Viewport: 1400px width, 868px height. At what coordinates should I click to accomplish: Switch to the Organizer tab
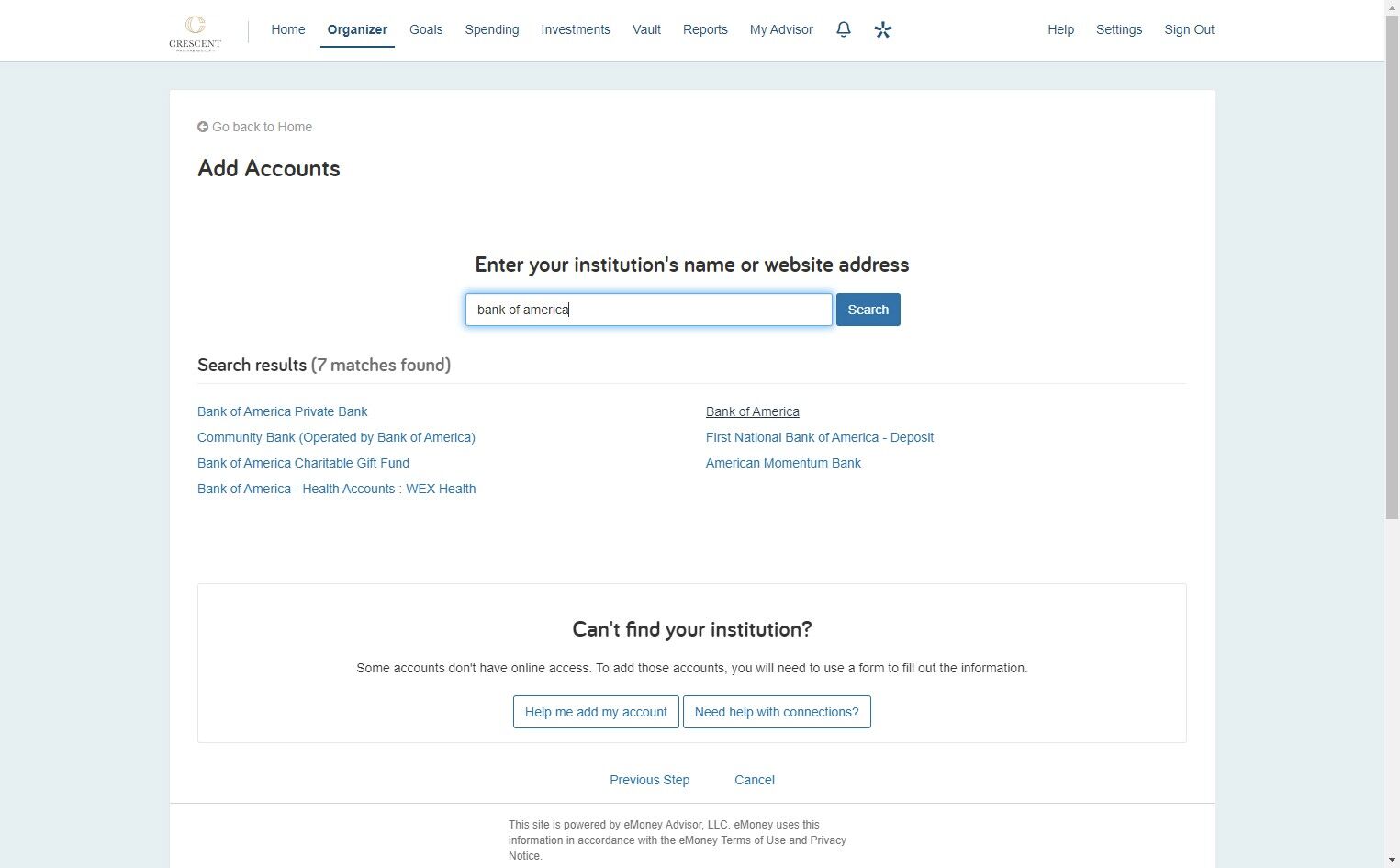point(357,29)
